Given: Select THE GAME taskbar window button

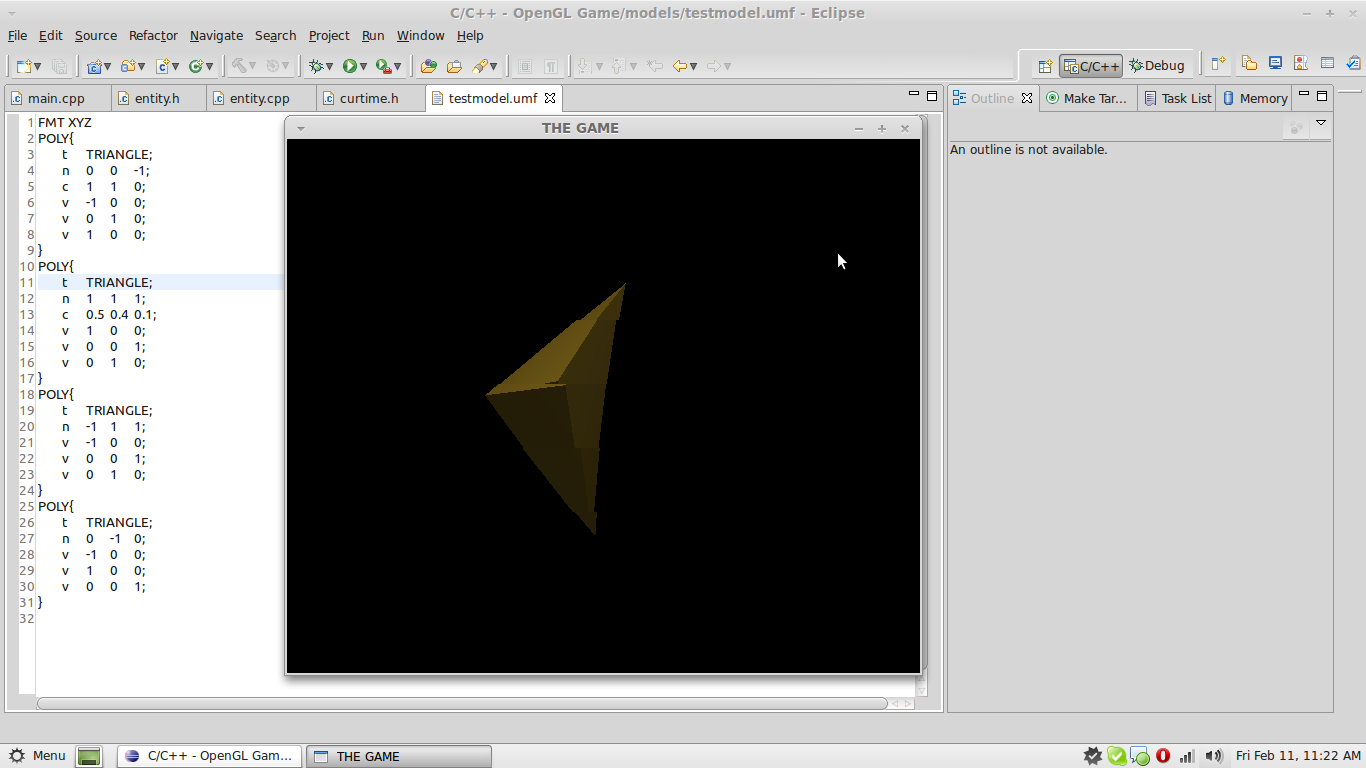Looking at the screenshot, I should (398, 756).
